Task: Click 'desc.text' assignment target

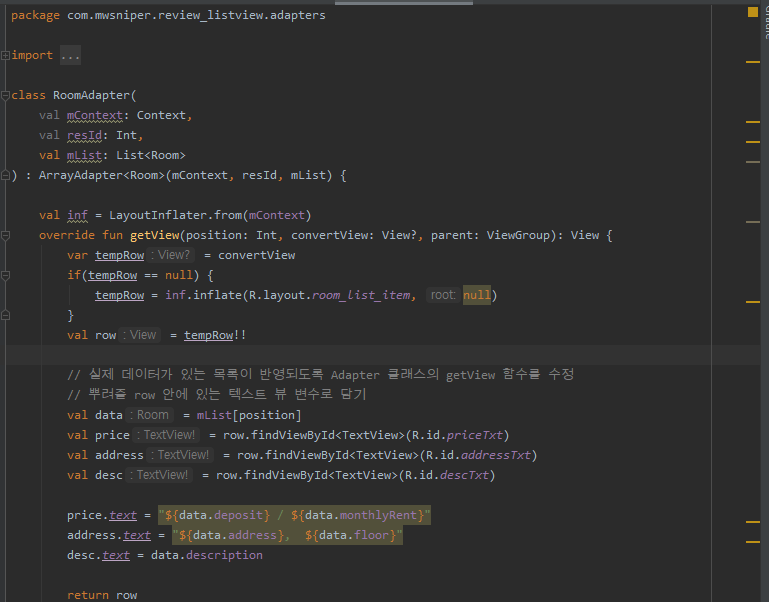Action: pyautogui.click(x=99, y=555)
